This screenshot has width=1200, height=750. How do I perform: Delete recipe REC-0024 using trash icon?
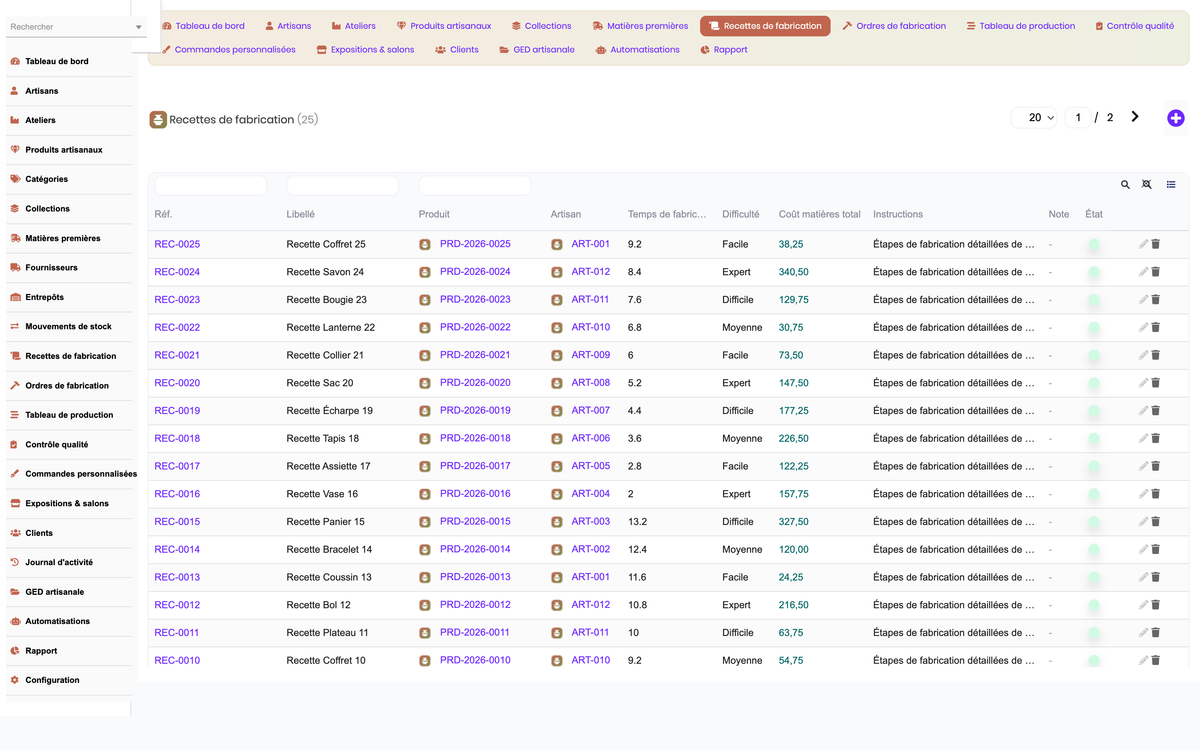1156,272
